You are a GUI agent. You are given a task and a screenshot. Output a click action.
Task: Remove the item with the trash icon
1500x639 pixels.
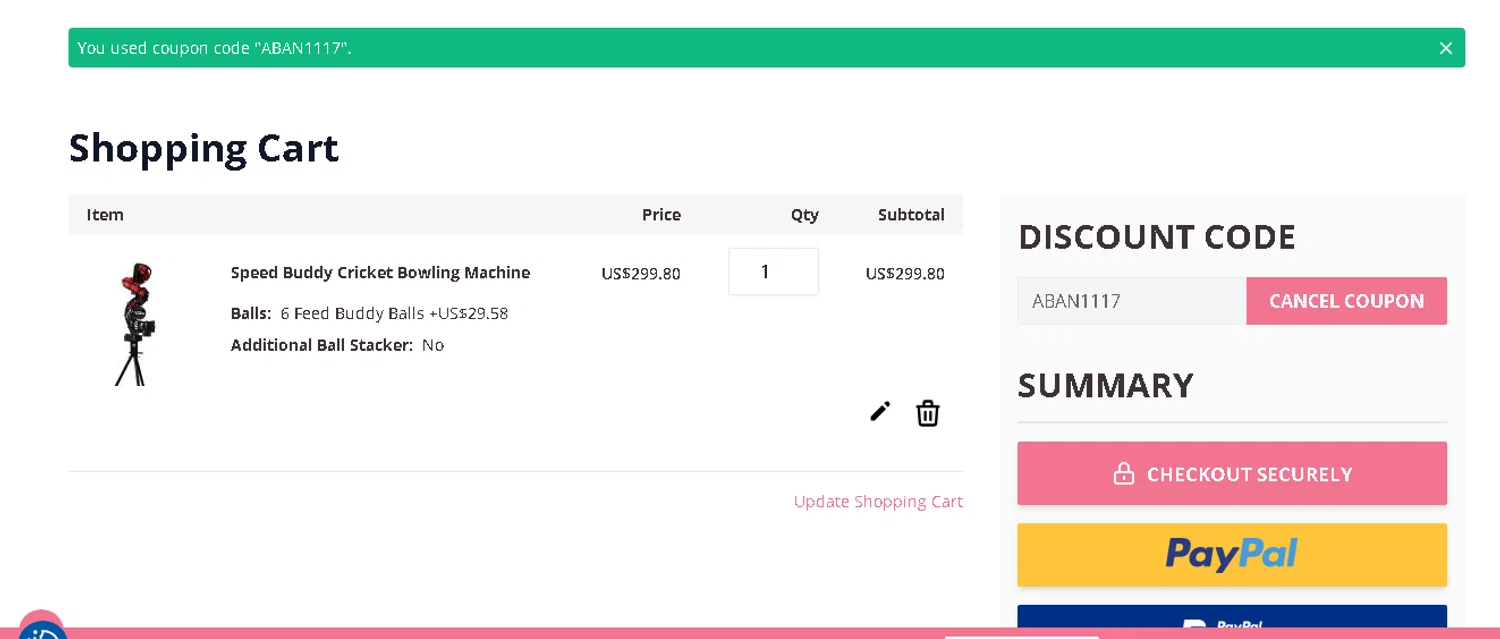(928, 413)
